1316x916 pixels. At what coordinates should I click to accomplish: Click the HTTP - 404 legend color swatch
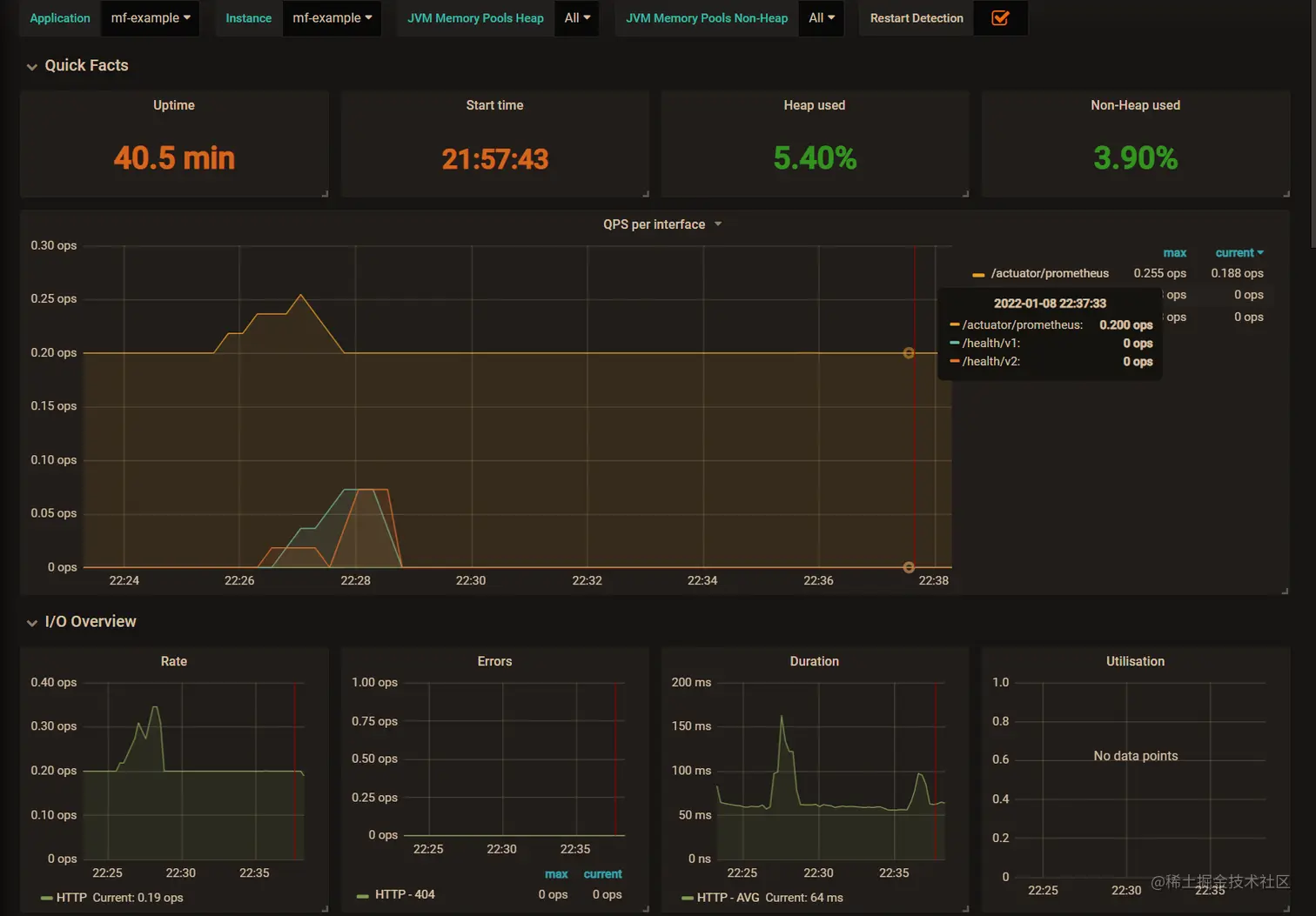[x=362, y=895]
